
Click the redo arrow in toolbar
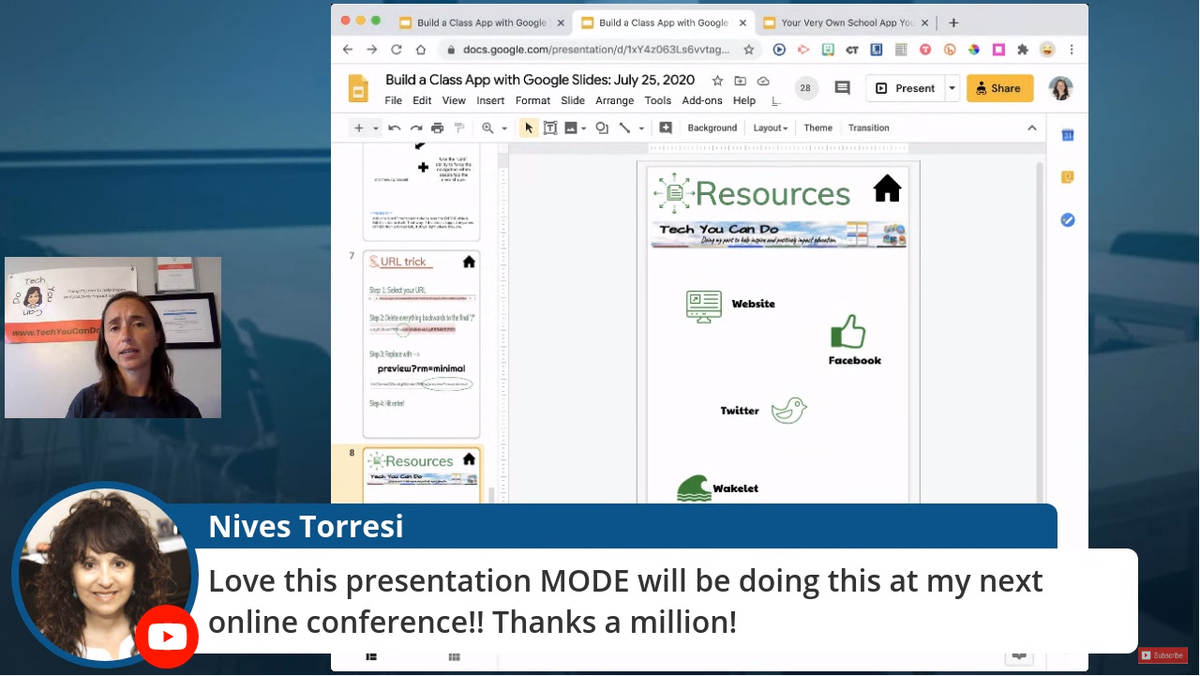[416, 128]
